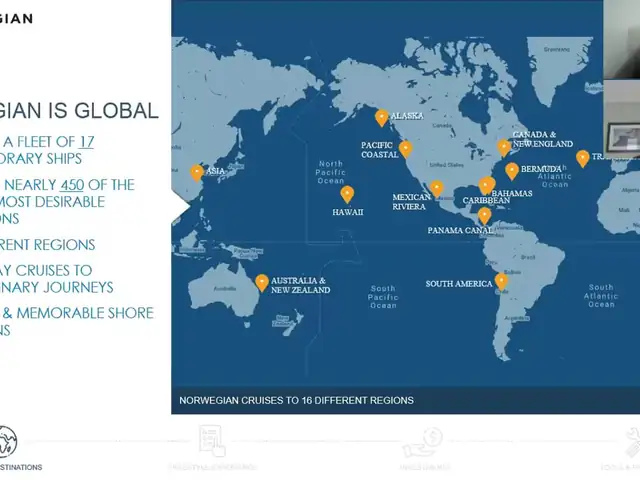Click the South Pacific Ocean label
Screen dimensions: 640x480
382,297
